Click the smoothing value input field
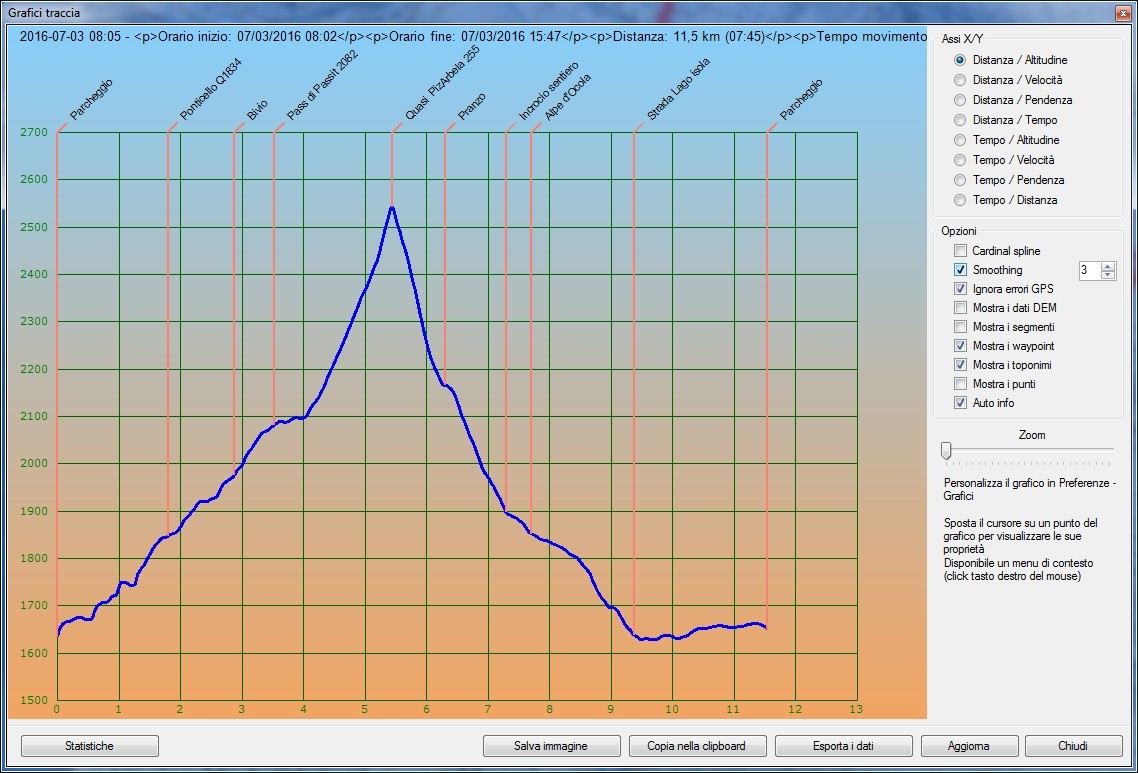1138x773 pixels. [x=1089, y=271]
